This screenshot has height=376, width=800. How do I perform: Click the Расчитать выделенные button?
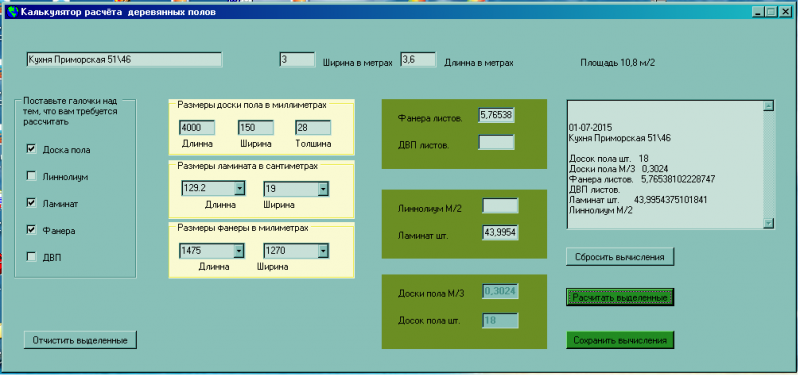[x=620, y=297]
